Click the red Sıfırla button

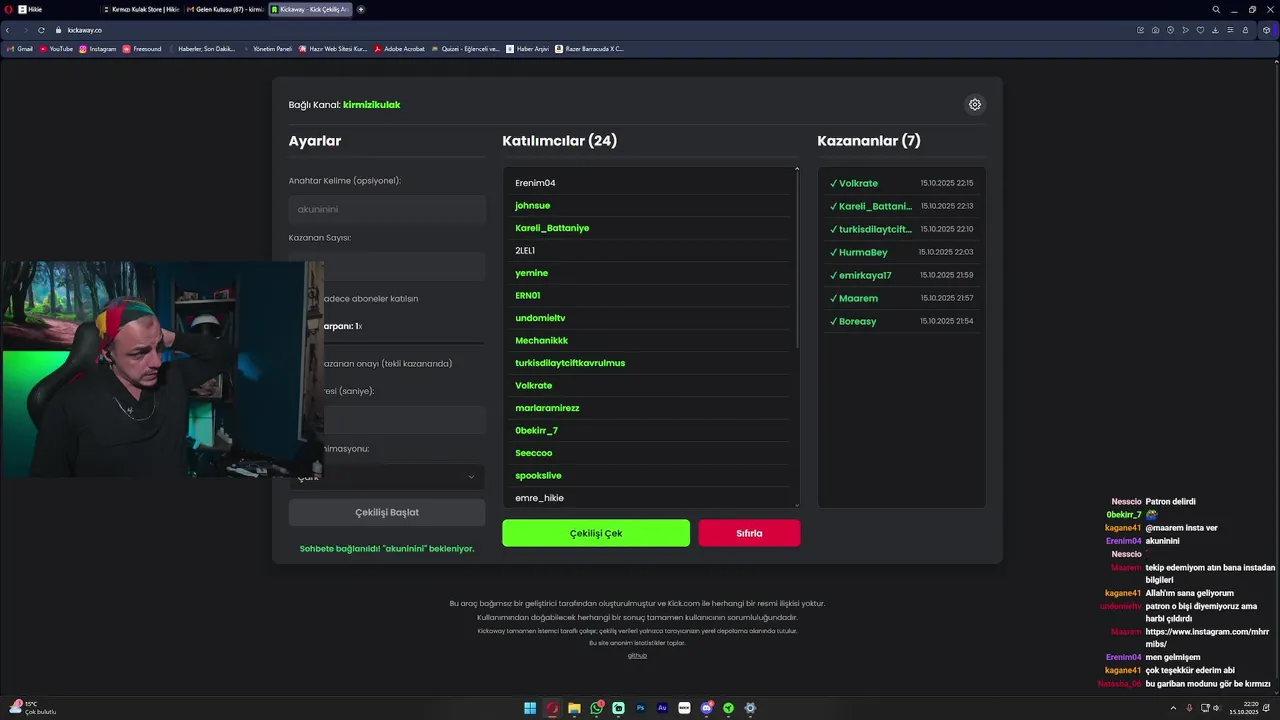[749, 533]
